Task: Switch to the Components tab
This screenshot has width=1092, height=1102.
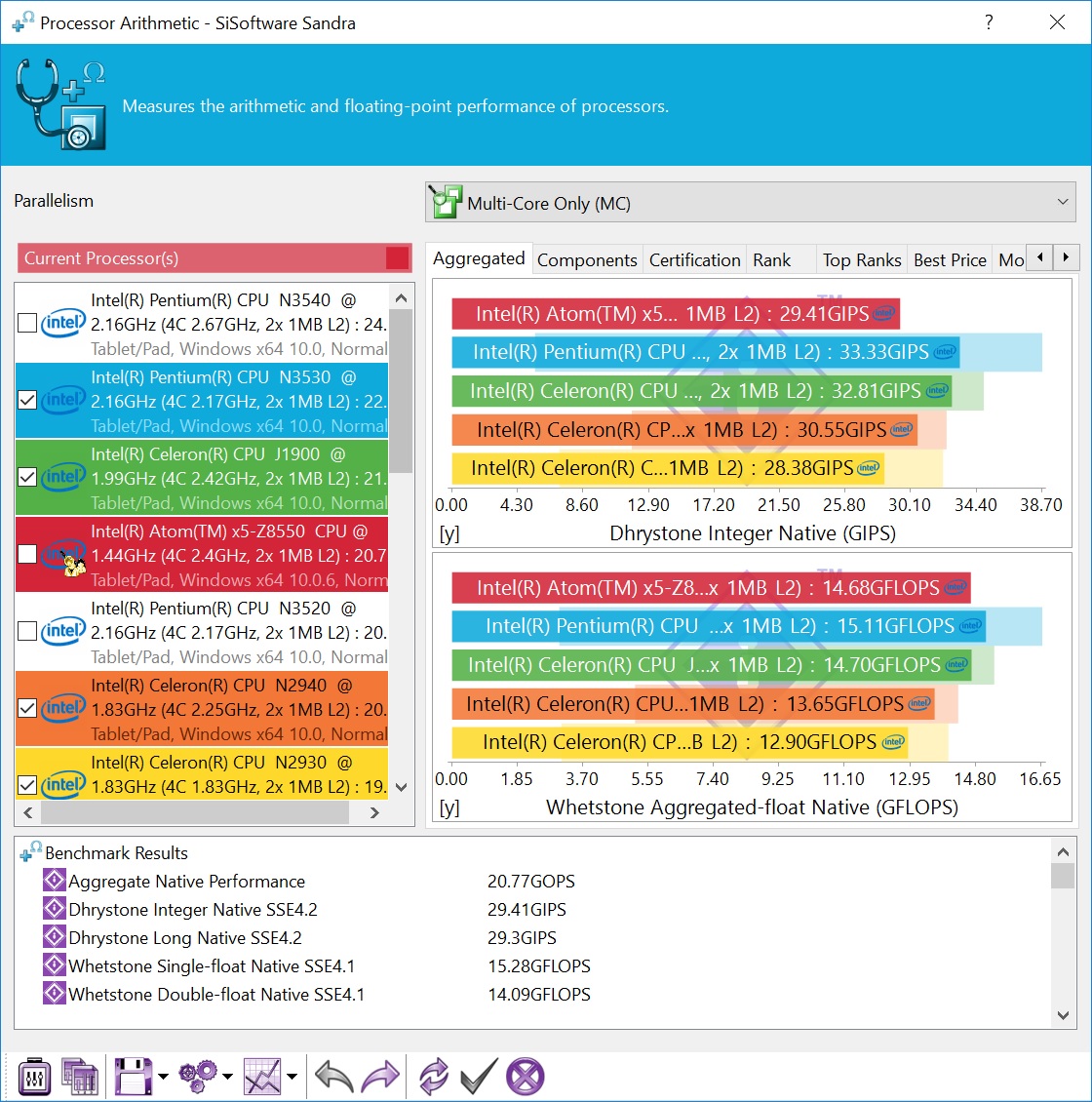Action: [x=587, y=259]
